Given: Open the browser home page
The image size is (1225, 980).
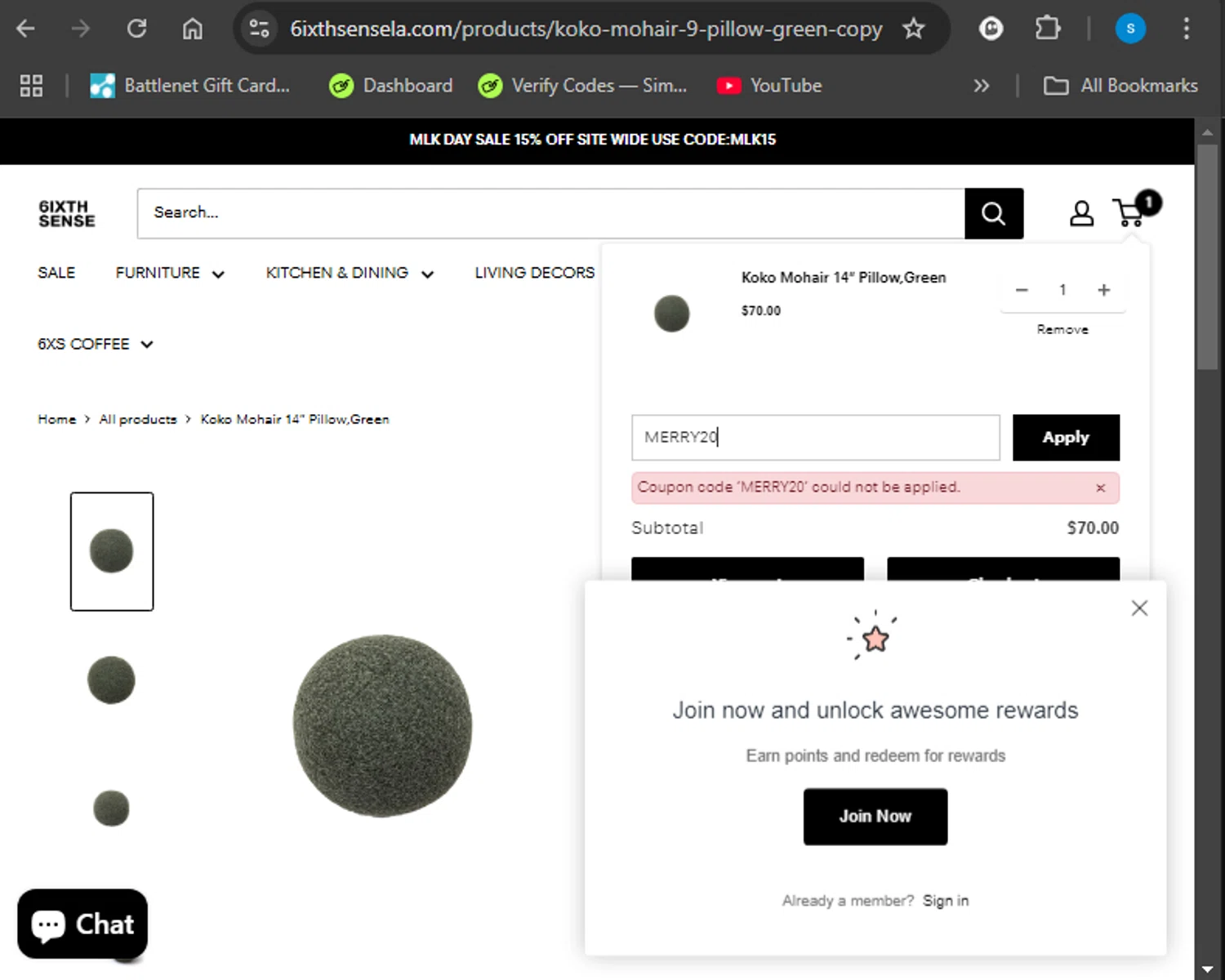Looking at the screenshot, I should (x=192, y=29).
